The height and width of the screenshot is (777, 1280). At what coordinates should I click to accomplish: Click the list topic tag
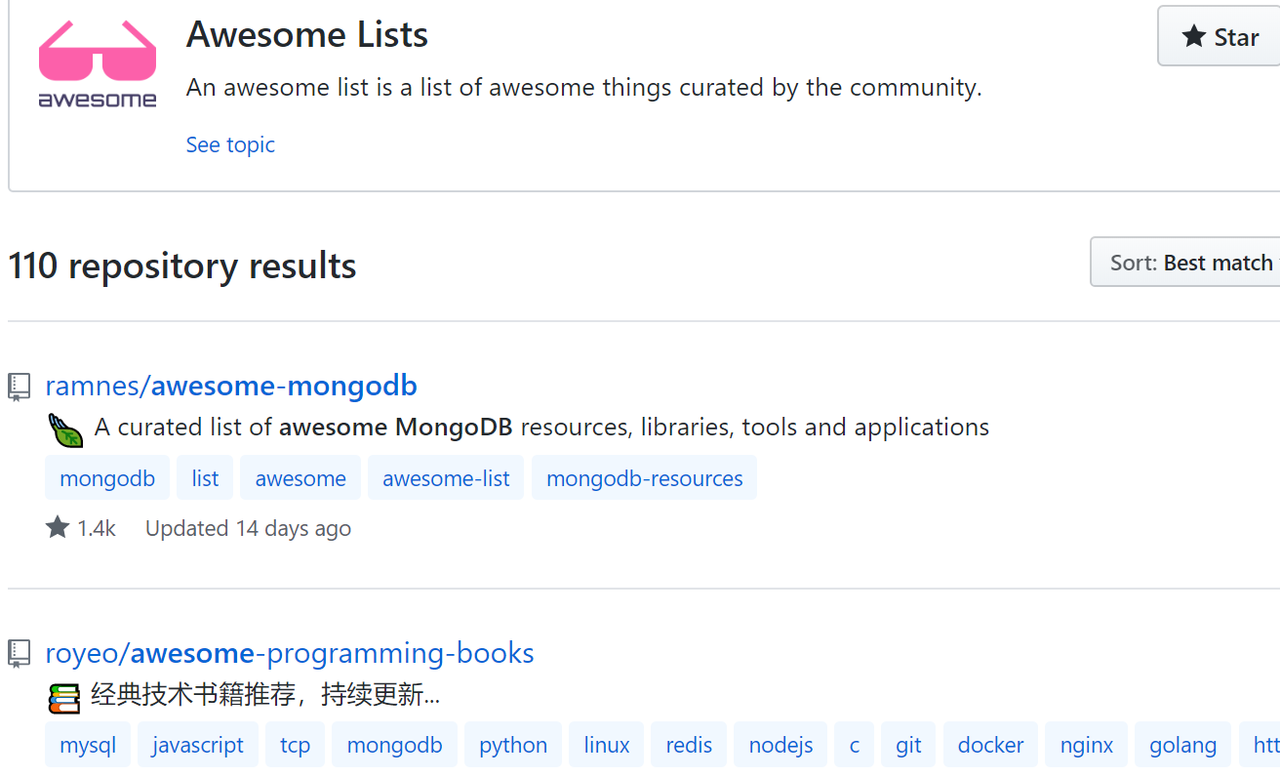pos(205,478)
